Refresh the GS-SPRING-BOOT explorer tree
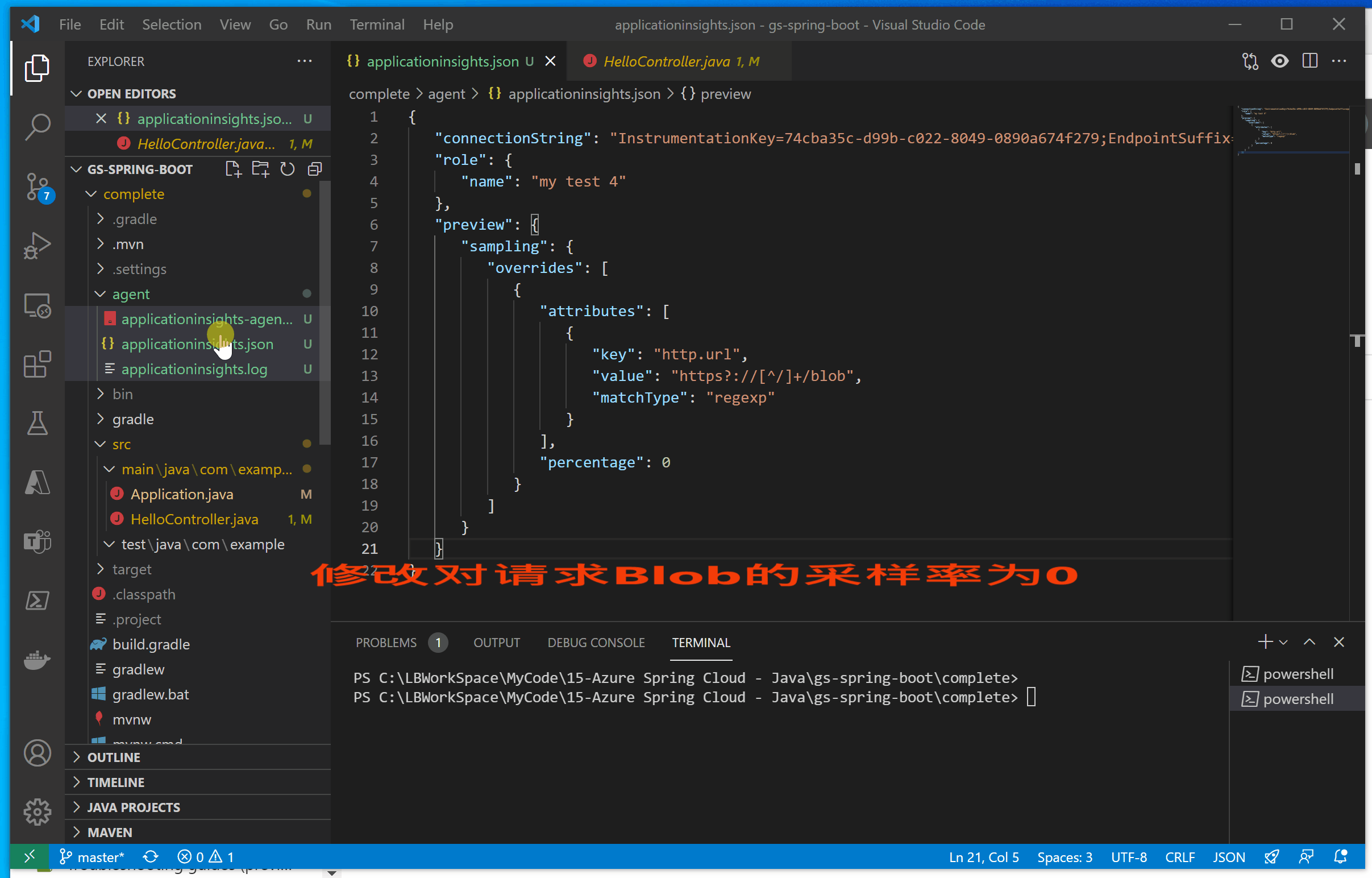Image resolution: width=1372 pixels, height=878 pixels. 287,169
